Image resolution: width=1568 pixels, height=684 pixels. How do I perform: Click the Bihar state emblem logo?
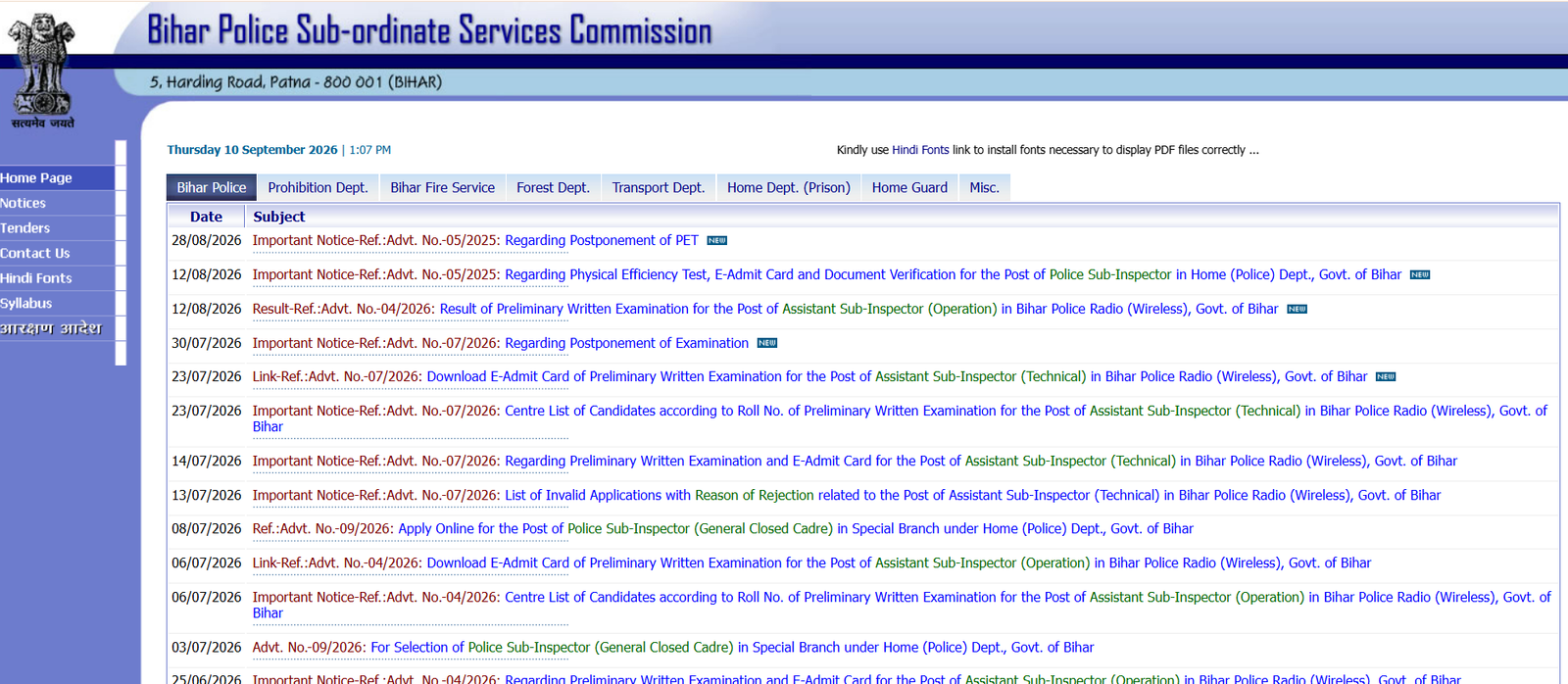(x=41, y=71)
